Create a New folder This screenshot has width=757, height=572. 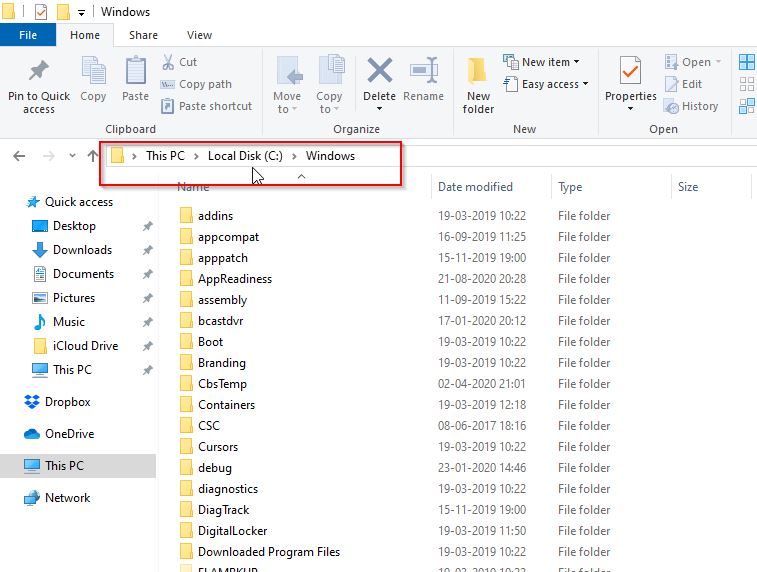[x=478, y=85]
